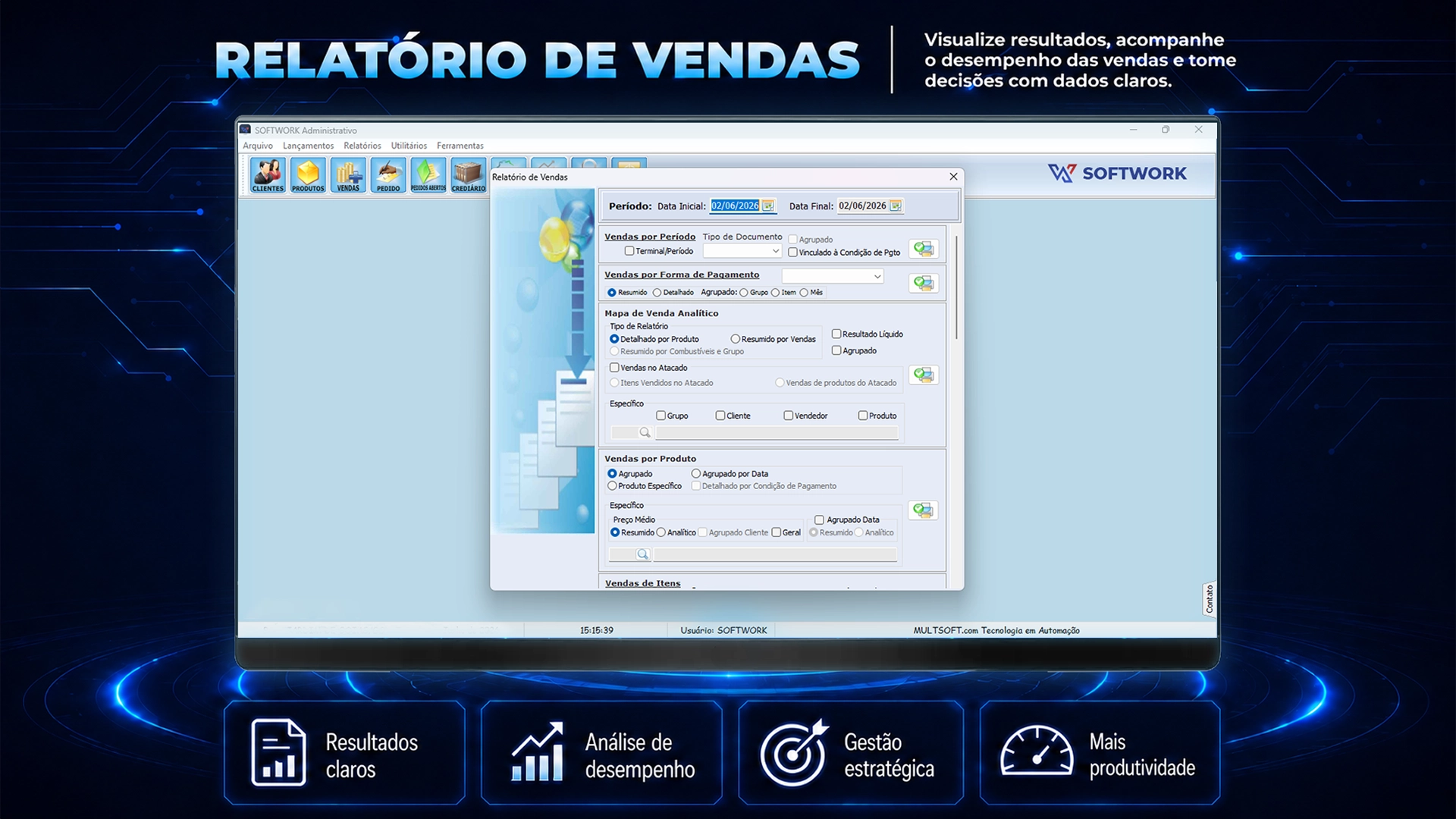Click the Usuário: SOFTWORK status bar entry
Screen dimensions: 1456x819
pos(723,630)
